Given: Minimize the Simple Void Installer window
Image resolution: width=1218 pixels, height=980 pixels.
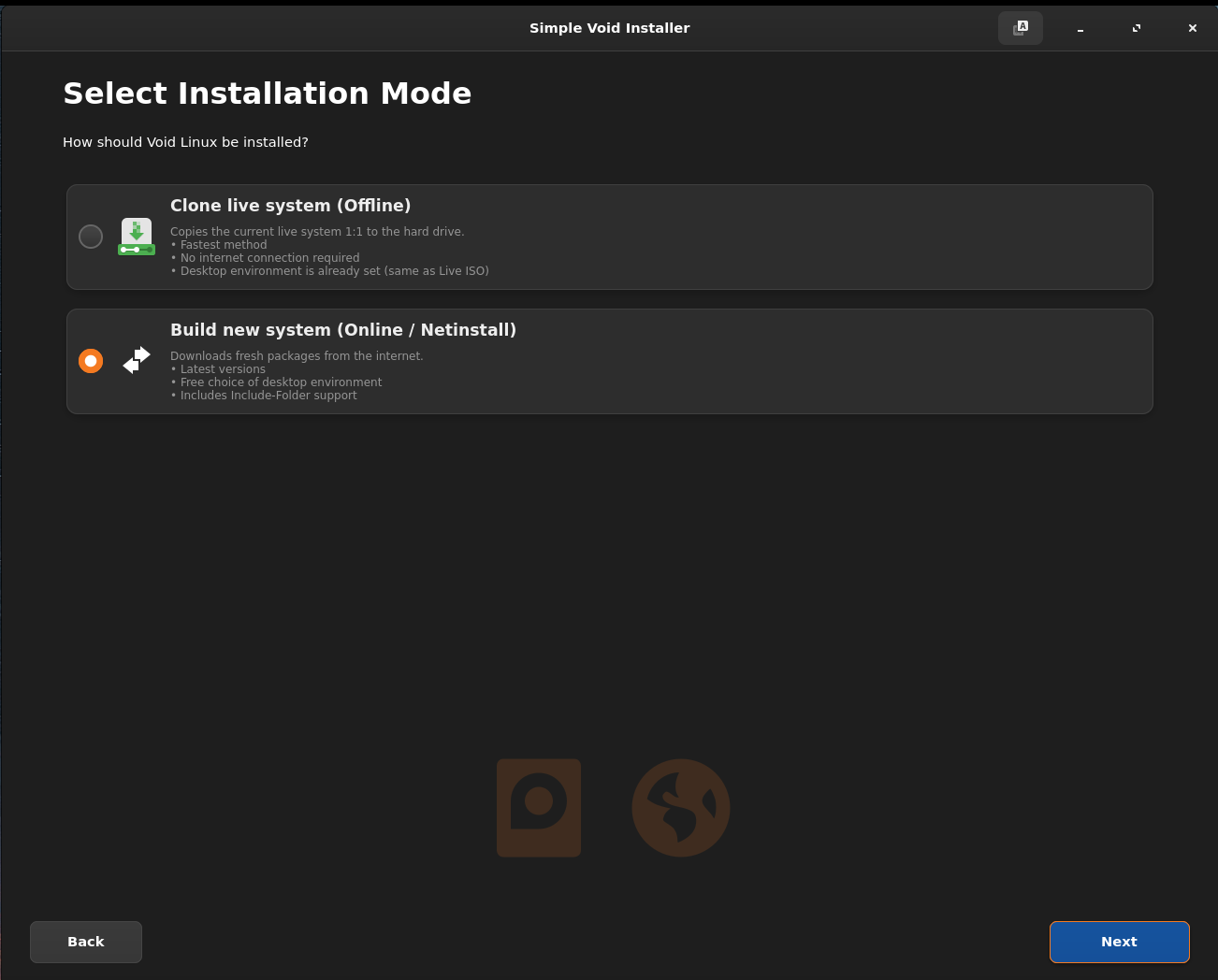Looking at the screenshot, I should pyautogui.click(x=1080, y=29).
